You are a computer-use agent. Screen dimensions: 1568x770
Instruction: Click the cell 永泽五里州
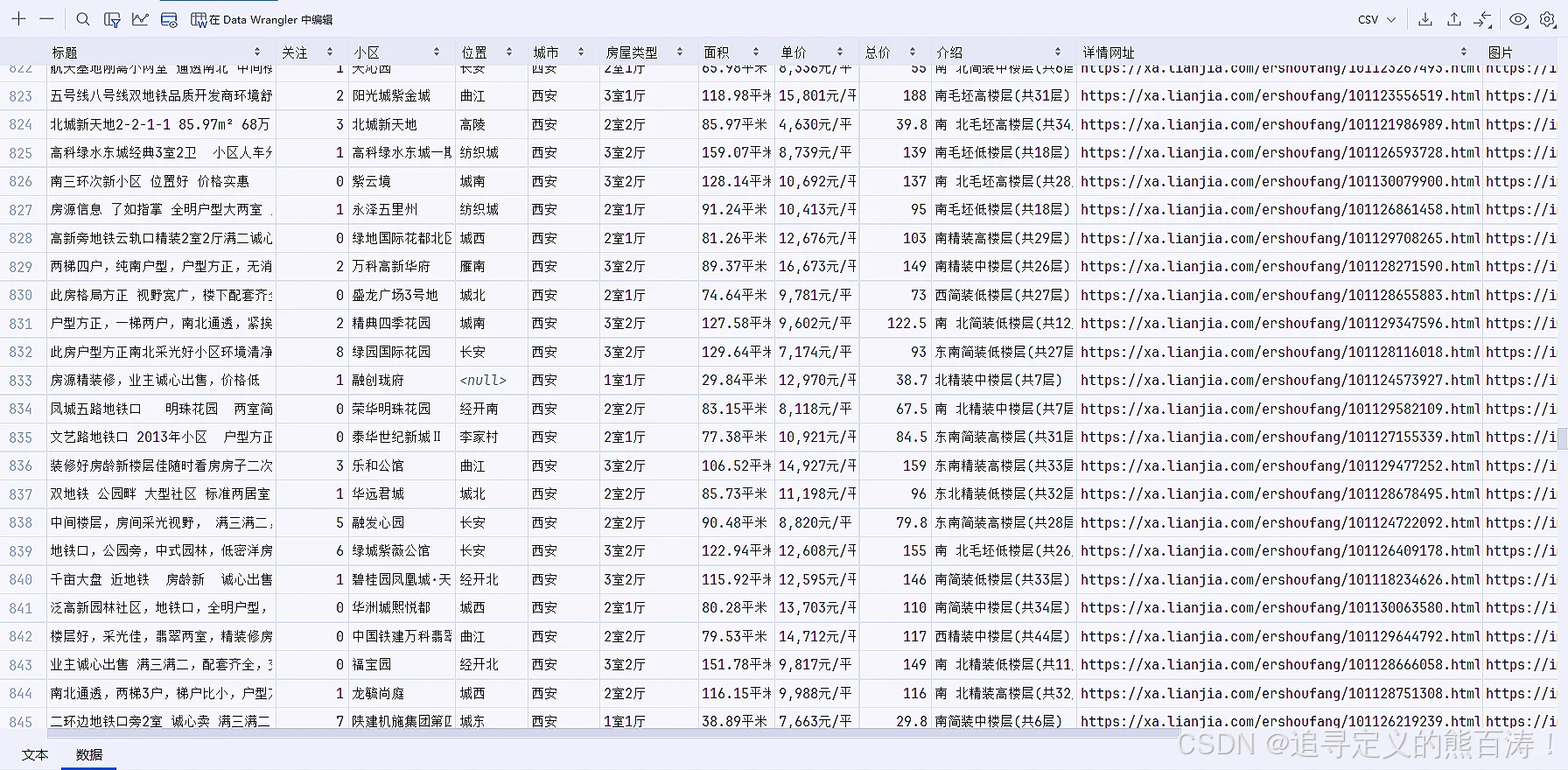click(x=402, y=210)
